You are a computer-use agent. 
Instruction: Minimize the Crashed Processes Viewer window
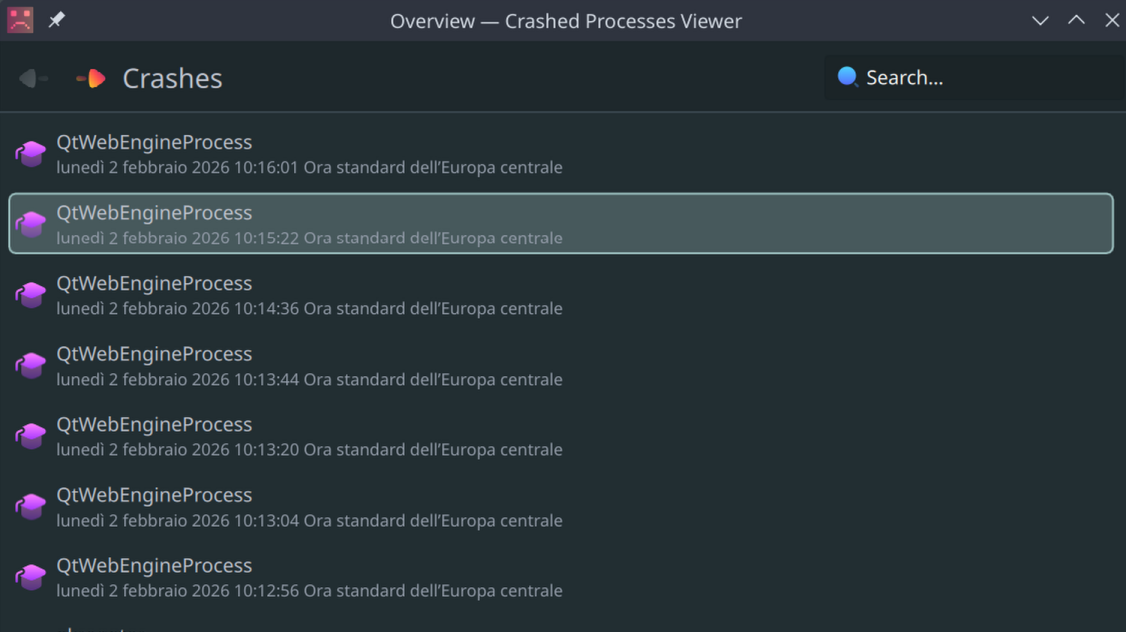(1040, 20)
